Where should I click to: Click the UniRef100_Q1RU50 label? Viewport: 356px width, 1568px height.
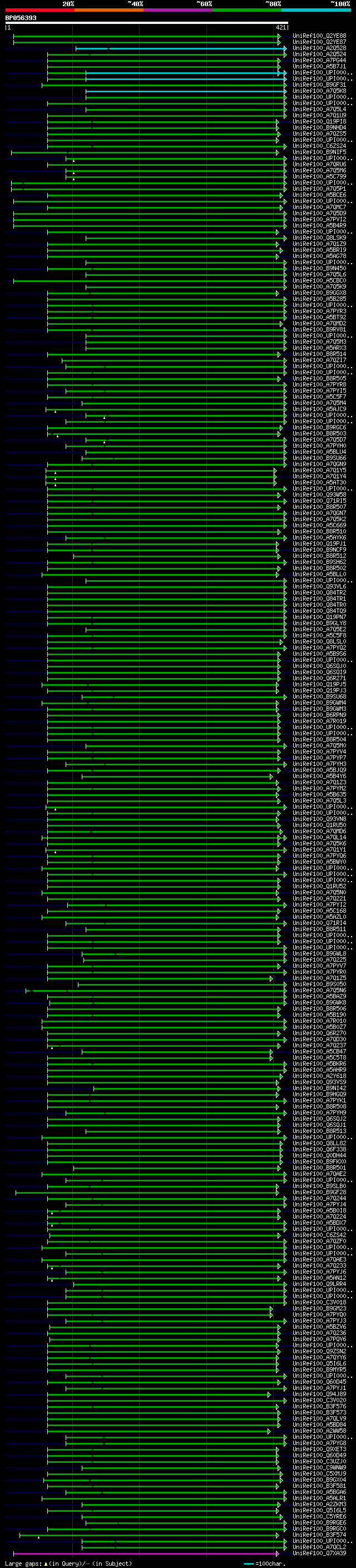click(x=319, y=825)
